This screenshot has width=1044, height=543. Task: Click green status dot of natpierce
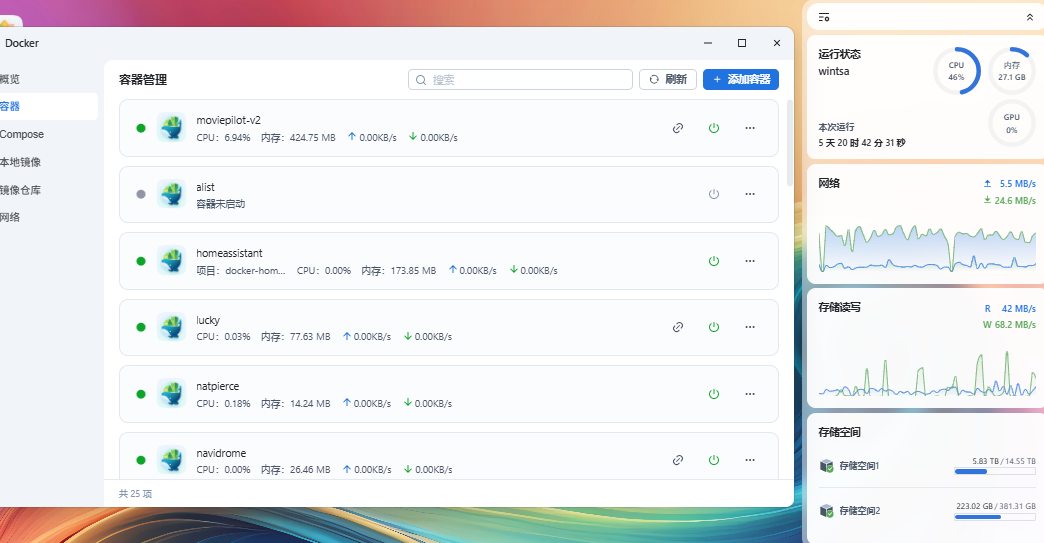pos(140,394)
